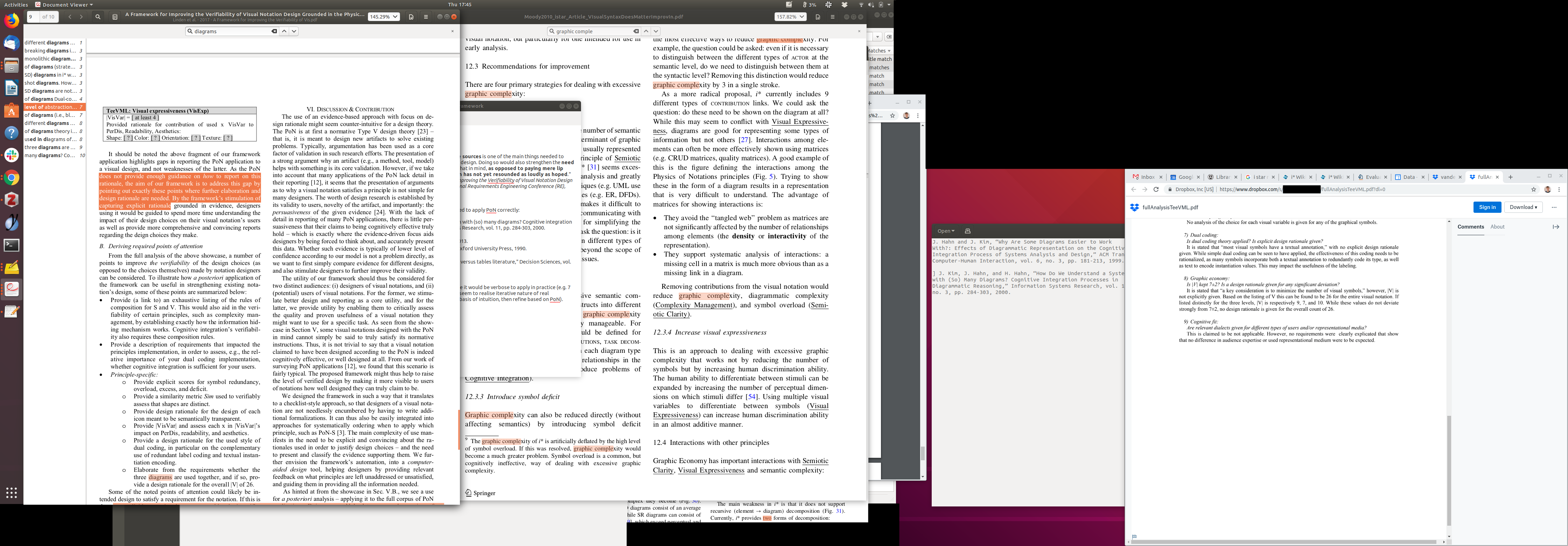This screenshot has height=546, width=1568.
Task: Launch Firefox from the Ubuntu dock
Action: (12, 21)
